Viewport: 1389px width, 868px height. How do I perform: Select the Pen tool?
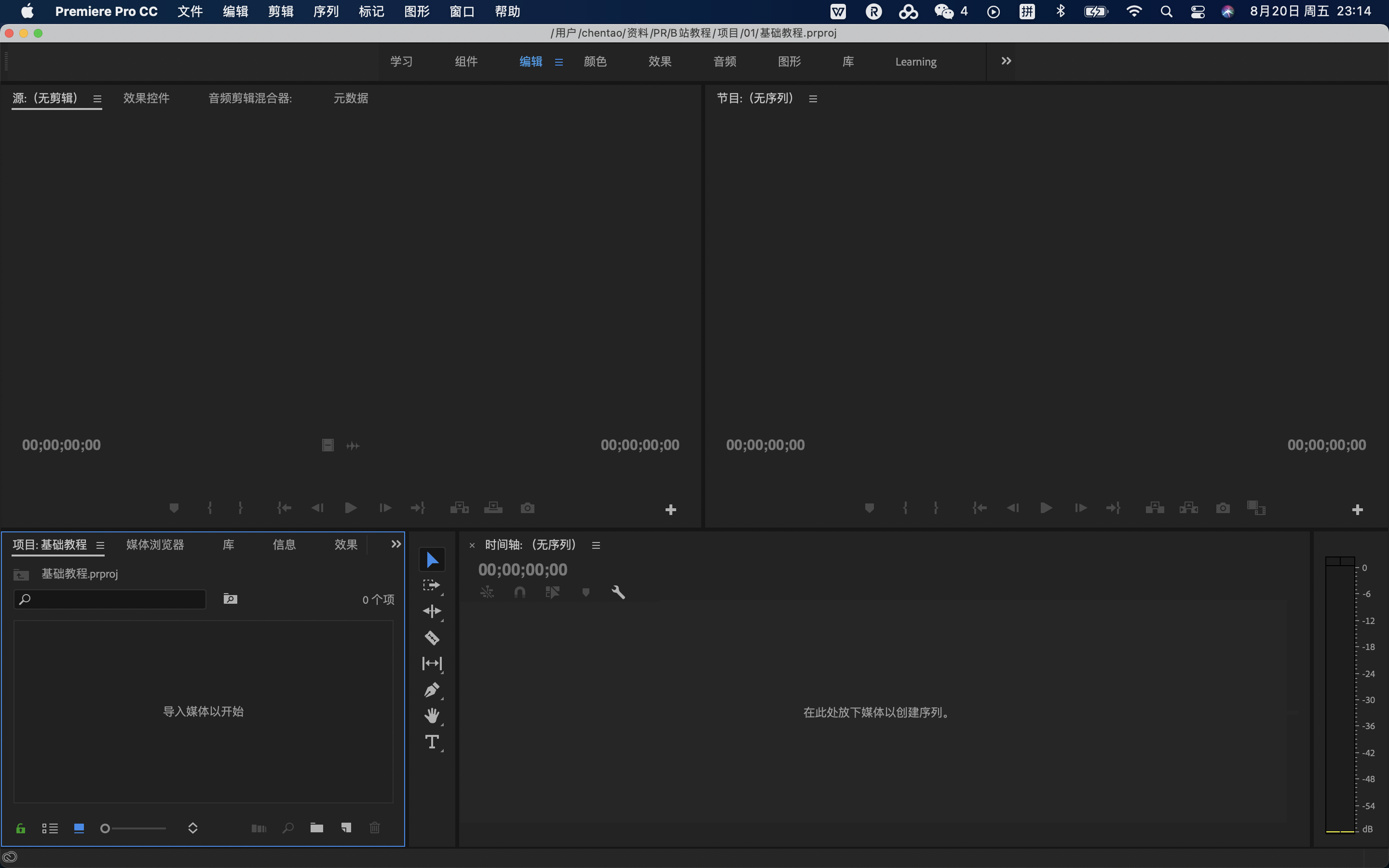pyautogui.click(x=432, y=690)
